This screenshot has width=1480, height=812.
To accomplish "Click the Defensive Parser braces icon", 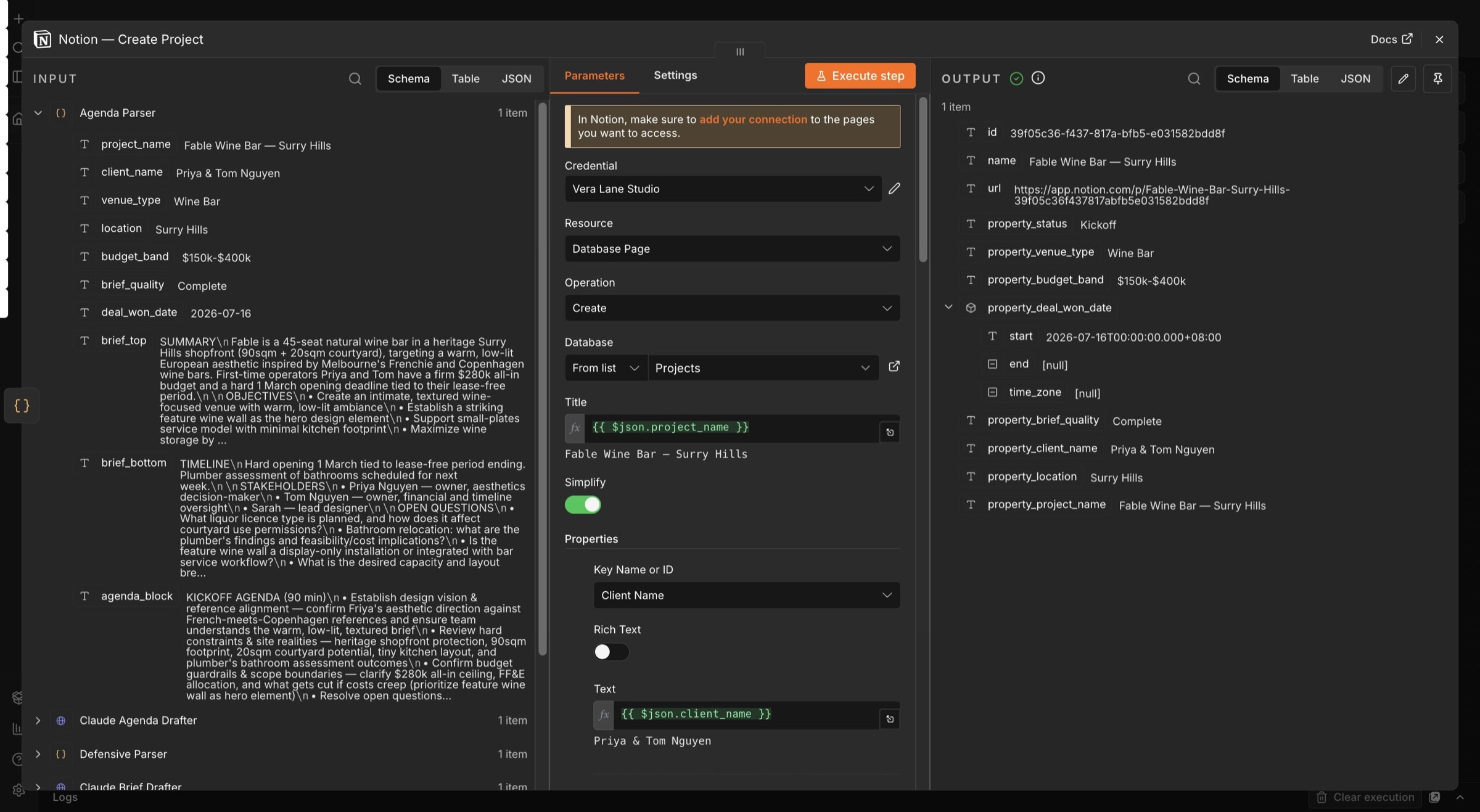I will click(x=60, y=754).
